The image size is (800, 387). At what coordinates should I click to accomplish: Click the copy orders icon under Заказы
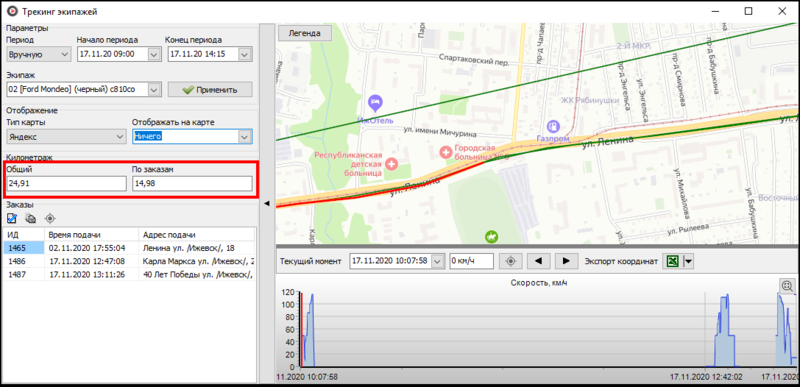(31, 218)
